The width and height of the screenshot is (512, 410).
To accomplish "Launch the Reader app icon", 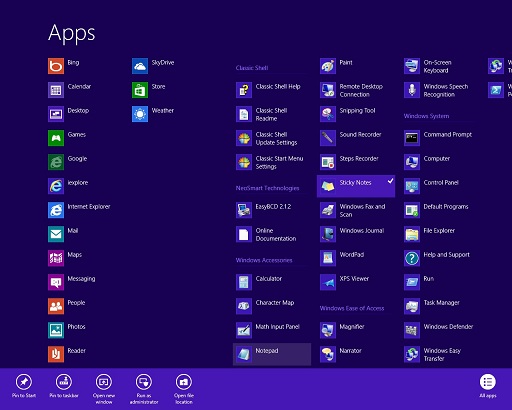I will tap(56, 354).
